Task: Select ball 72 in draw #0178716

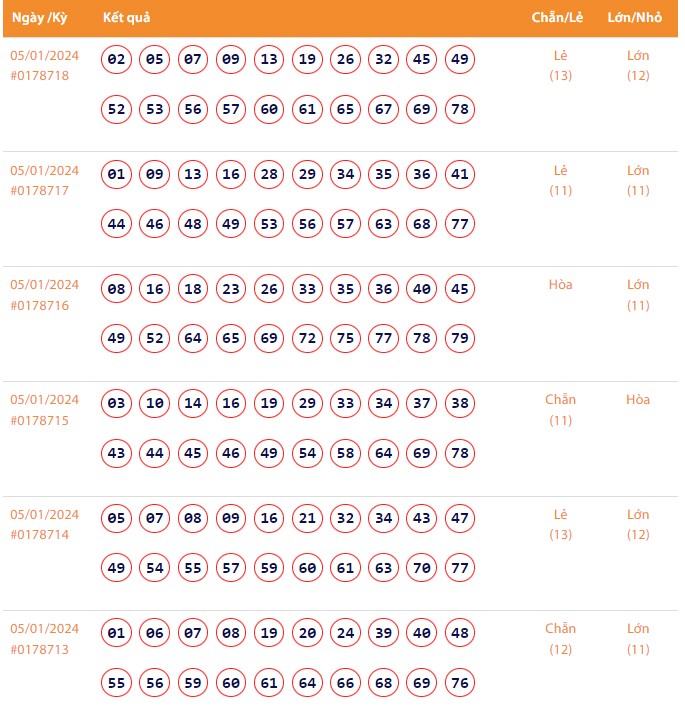Action: coord(307,339)
